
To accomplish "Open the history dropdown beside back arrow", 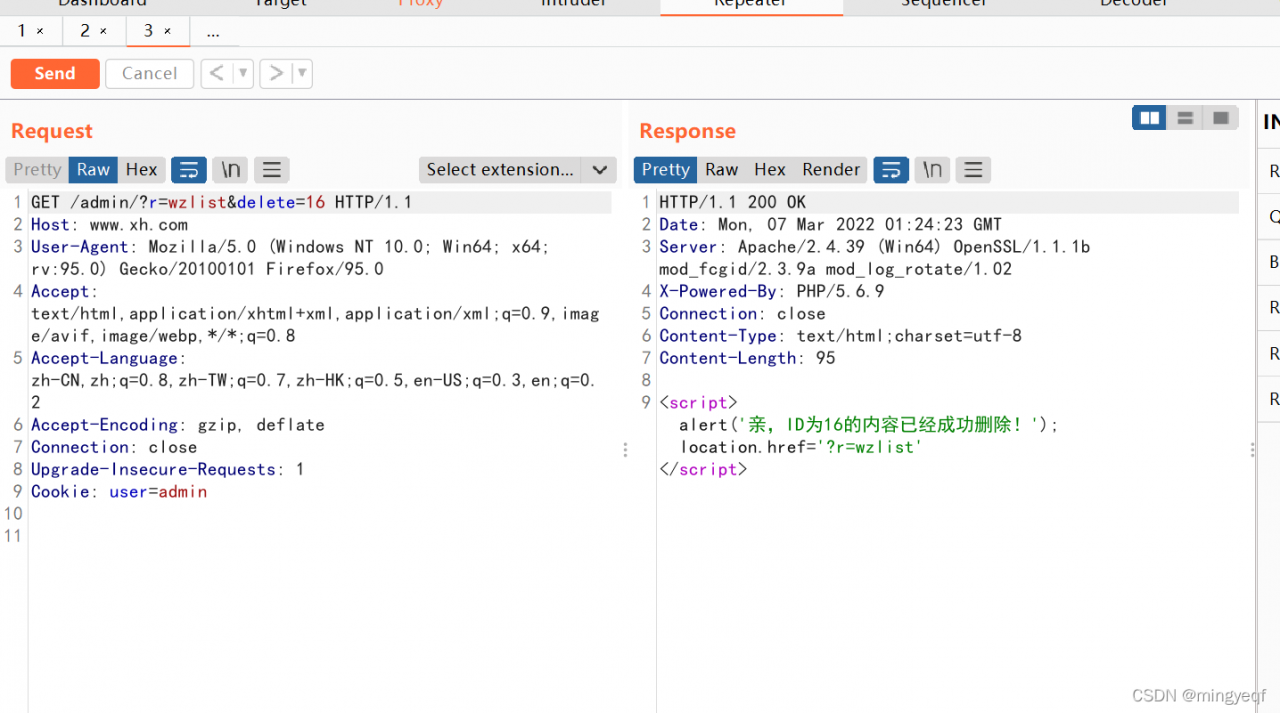I will (x=243, y=73).
